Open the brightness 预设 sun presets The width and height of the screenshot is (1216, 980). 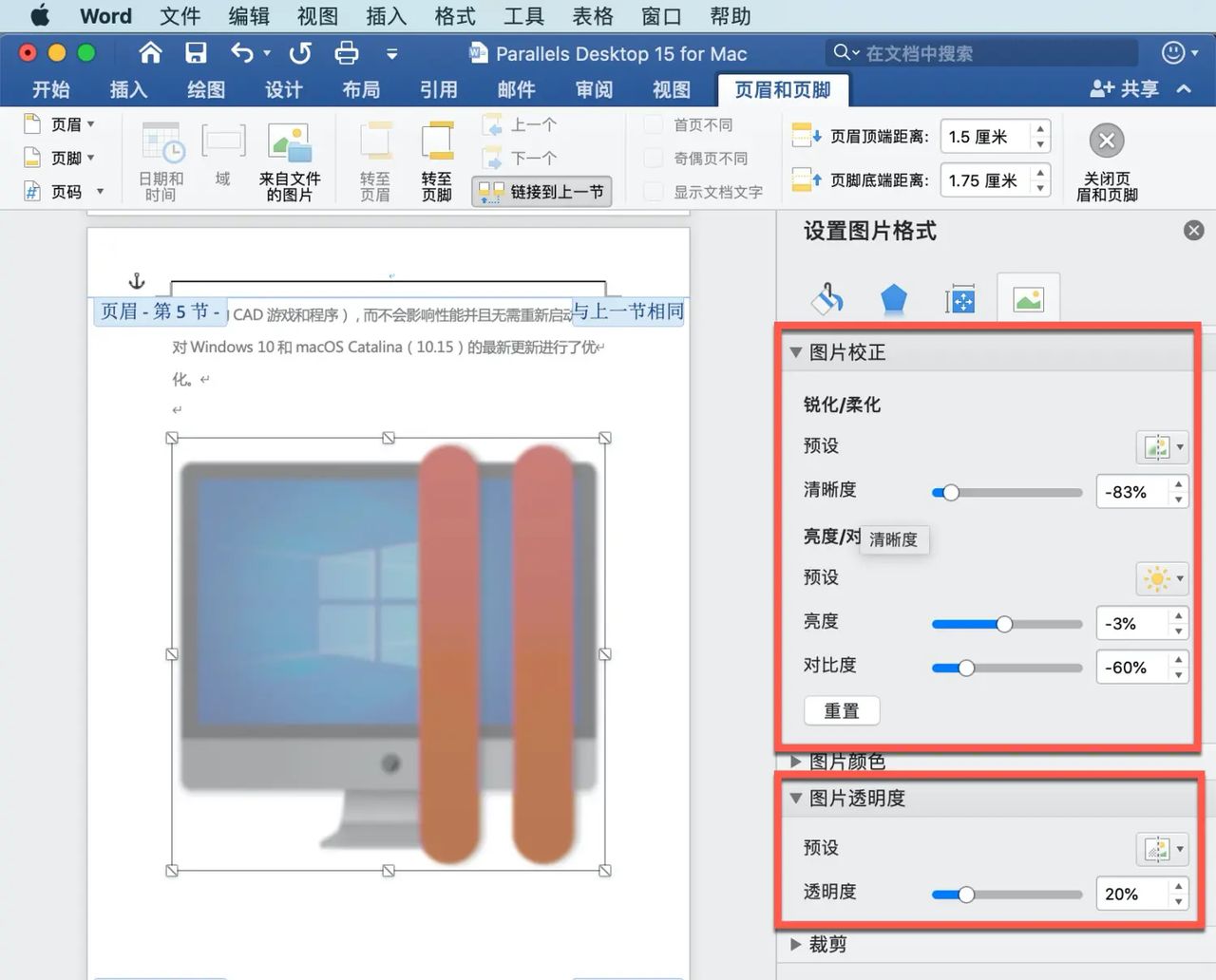1160,577
